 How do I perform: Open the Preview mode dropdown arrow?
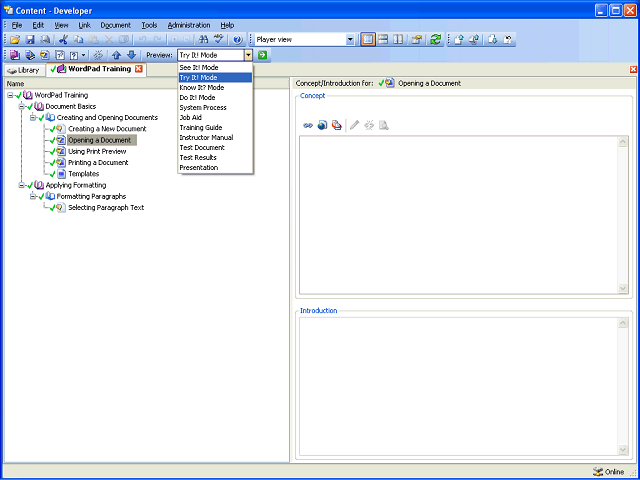[249, 55]
